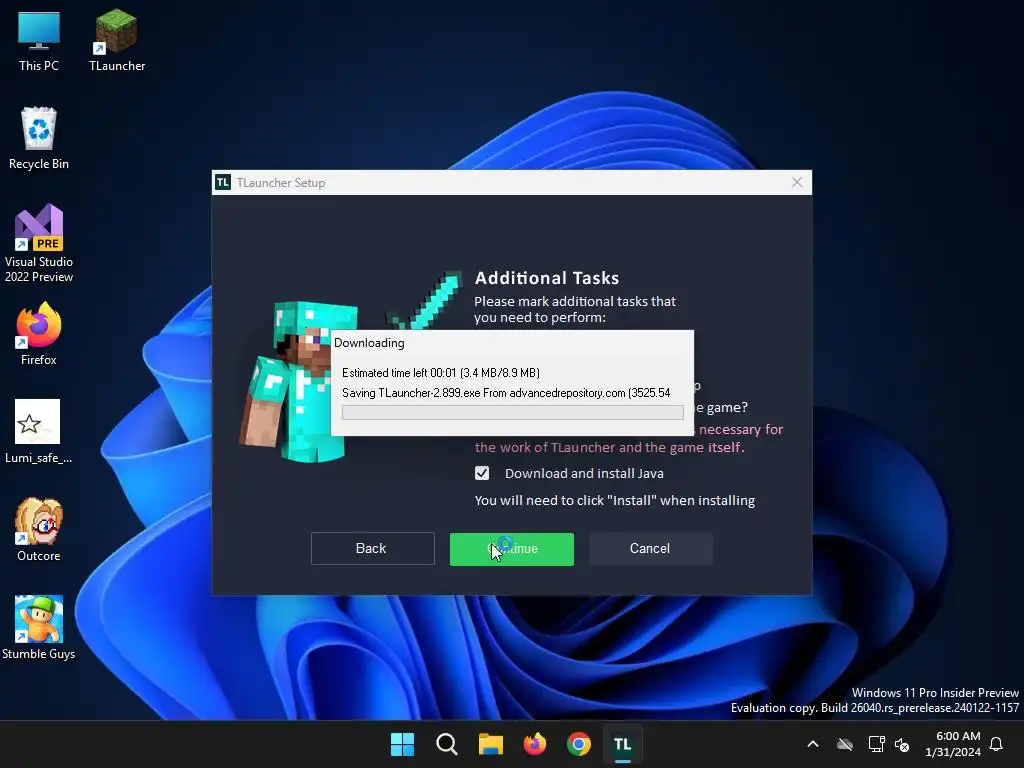Launch the Outcore desktop shortcut

coord(39,530)
